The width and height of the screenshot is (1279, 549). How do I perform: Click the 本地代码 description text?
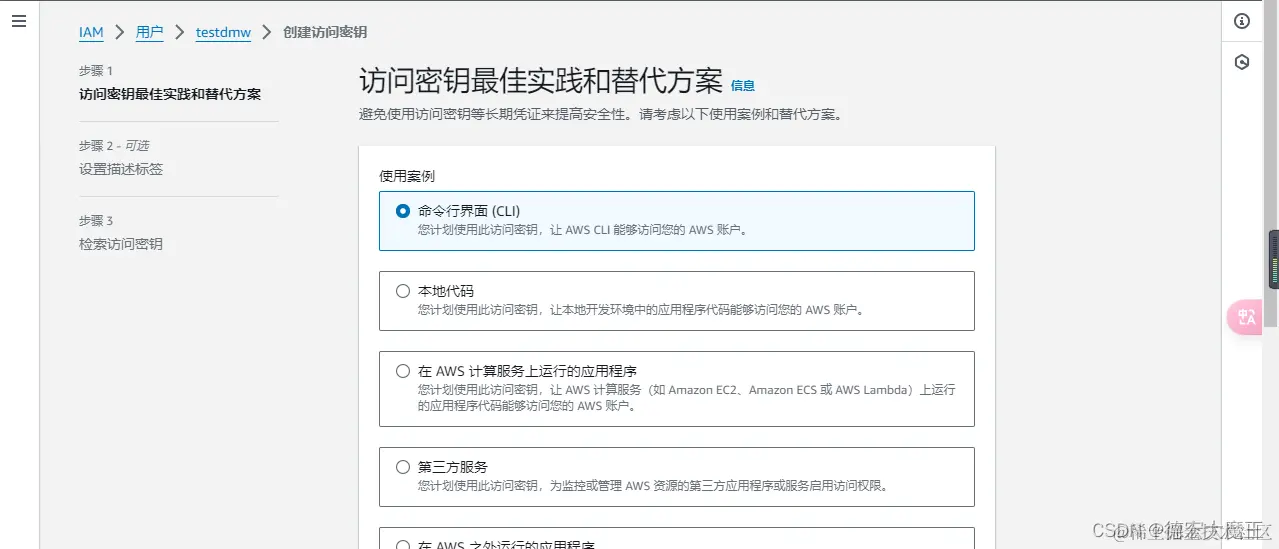641,309
